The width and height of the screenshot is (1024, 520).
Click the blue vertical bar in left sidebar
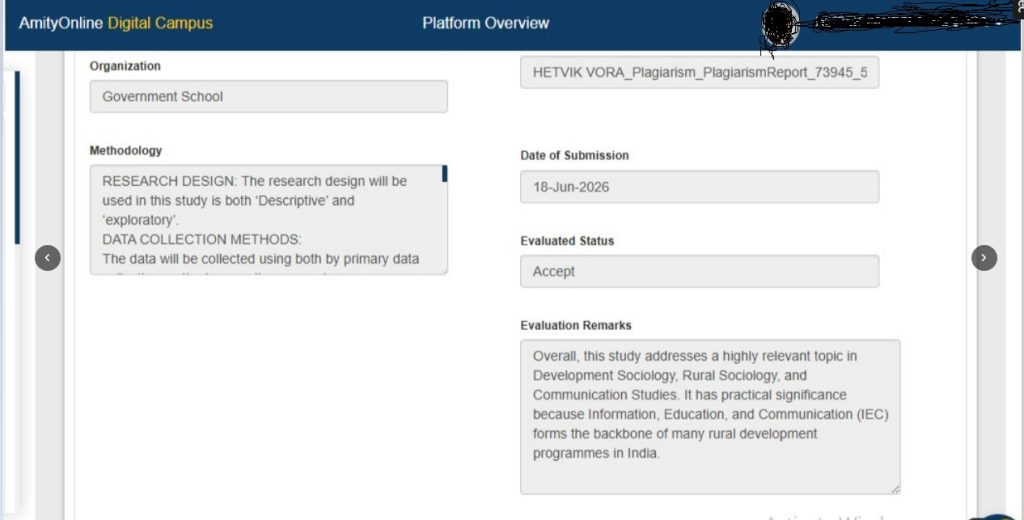[17, 157]
